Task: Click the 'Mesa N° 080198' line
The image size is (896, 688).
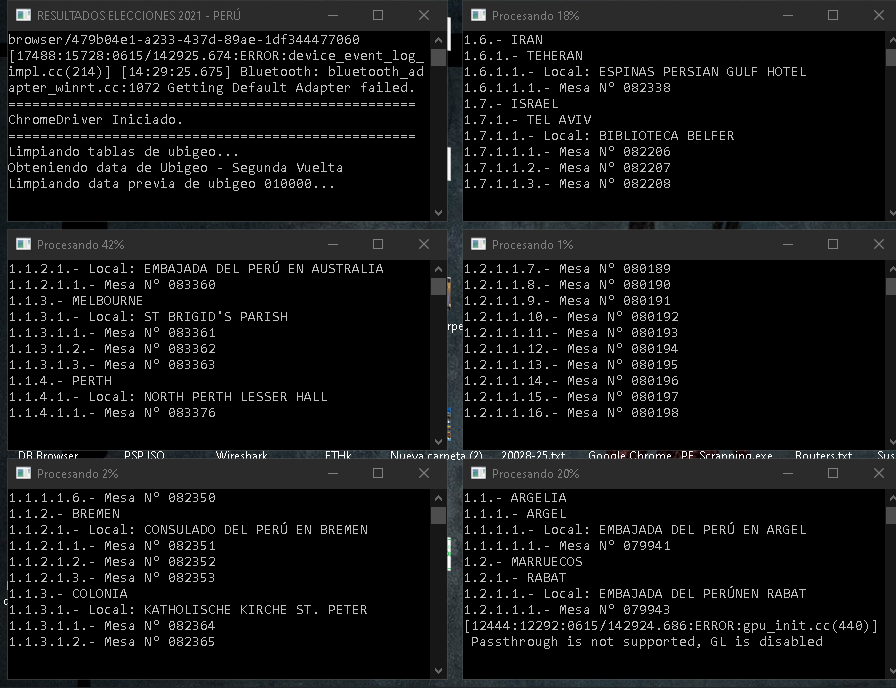Action: (x=571, y=413)
